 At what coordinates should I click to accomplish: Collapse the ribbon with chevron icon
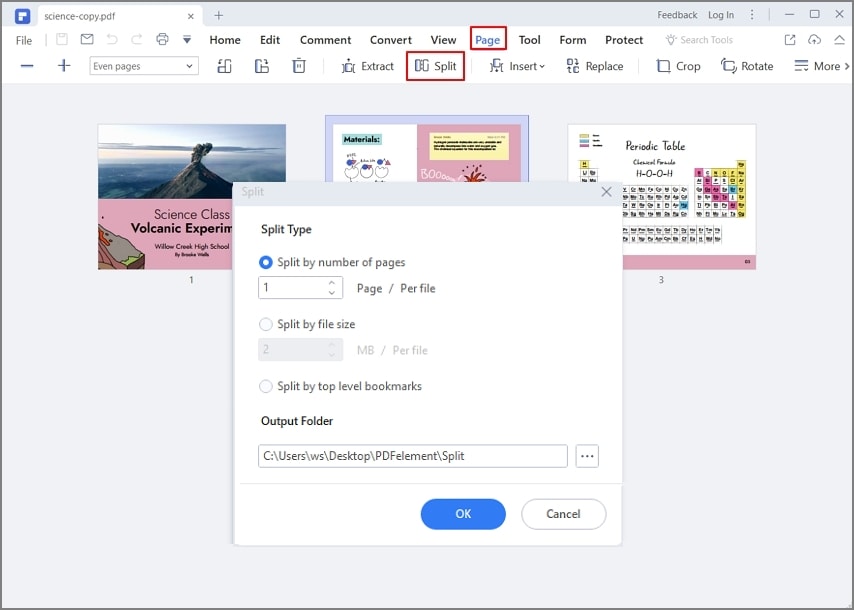click(x=839, y=40)
